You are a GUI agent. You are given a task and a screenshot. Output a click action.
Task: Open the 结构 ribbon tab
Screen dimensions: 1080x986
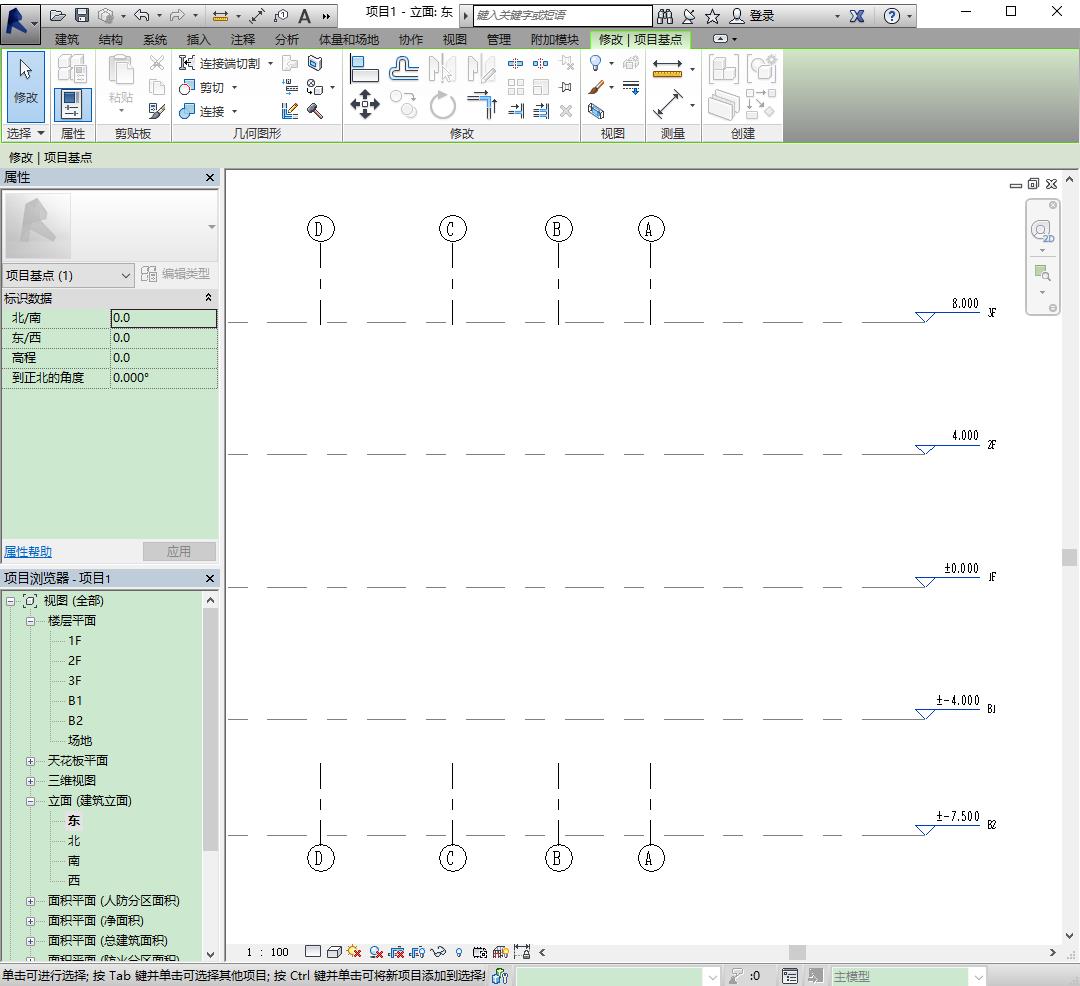coord(111,40)
